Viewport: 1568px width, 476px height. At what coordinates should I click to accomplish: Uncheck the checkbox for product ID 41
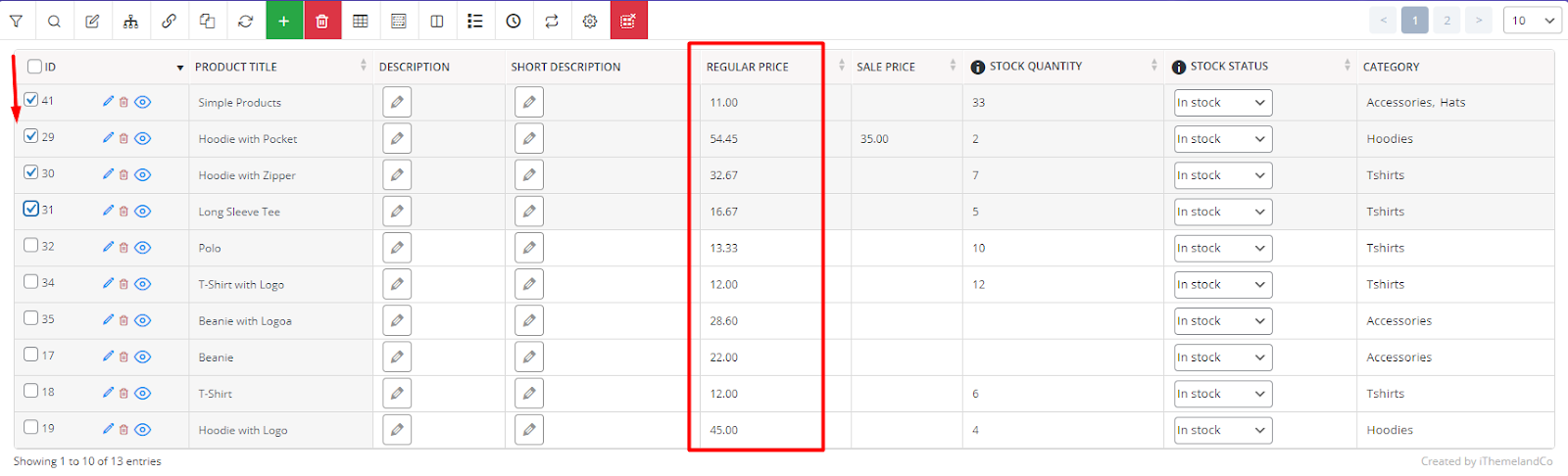pos(31,100)
